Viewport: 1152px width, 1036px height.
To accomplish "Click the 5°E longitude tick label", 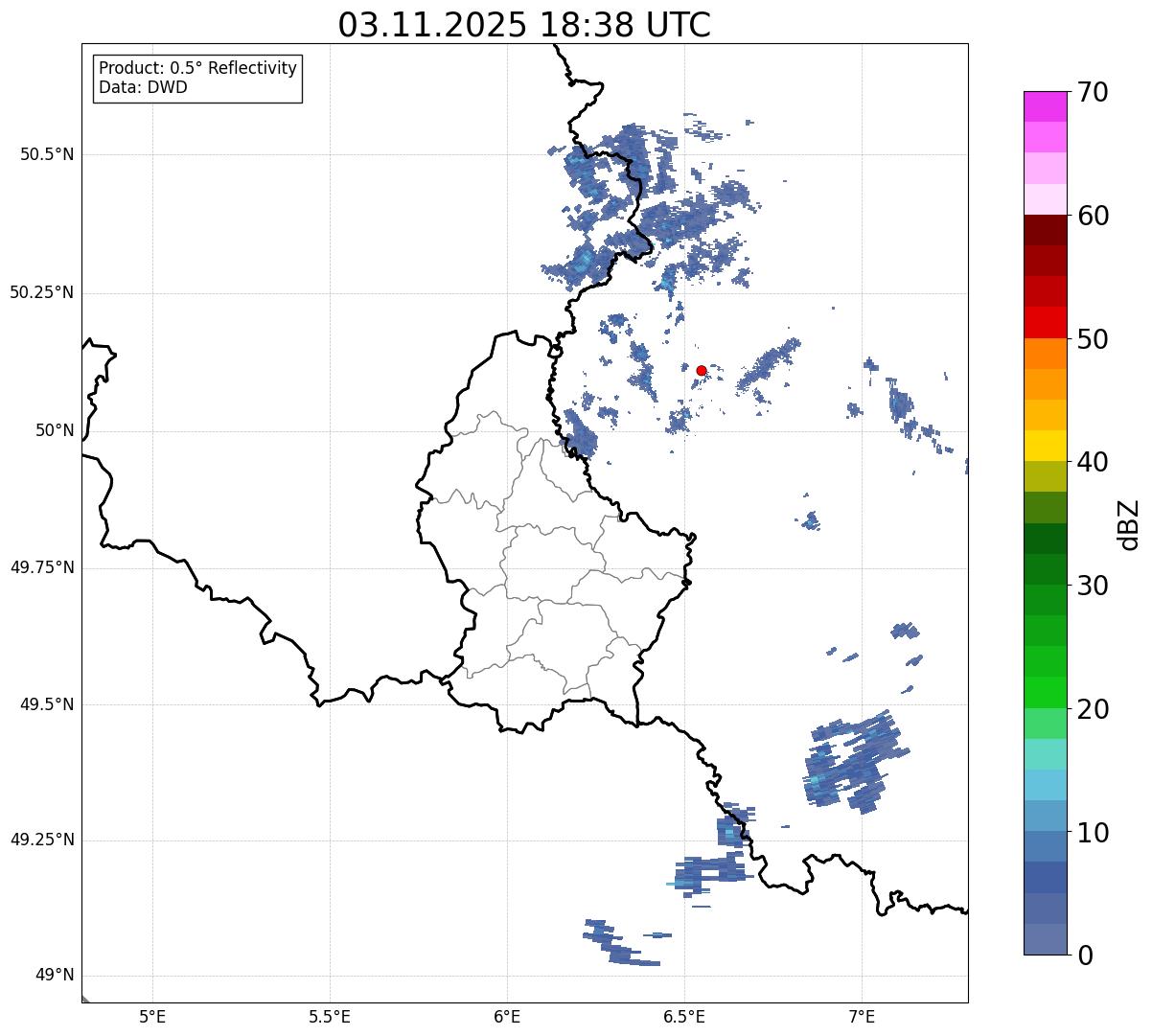I will click(152, 1016).
